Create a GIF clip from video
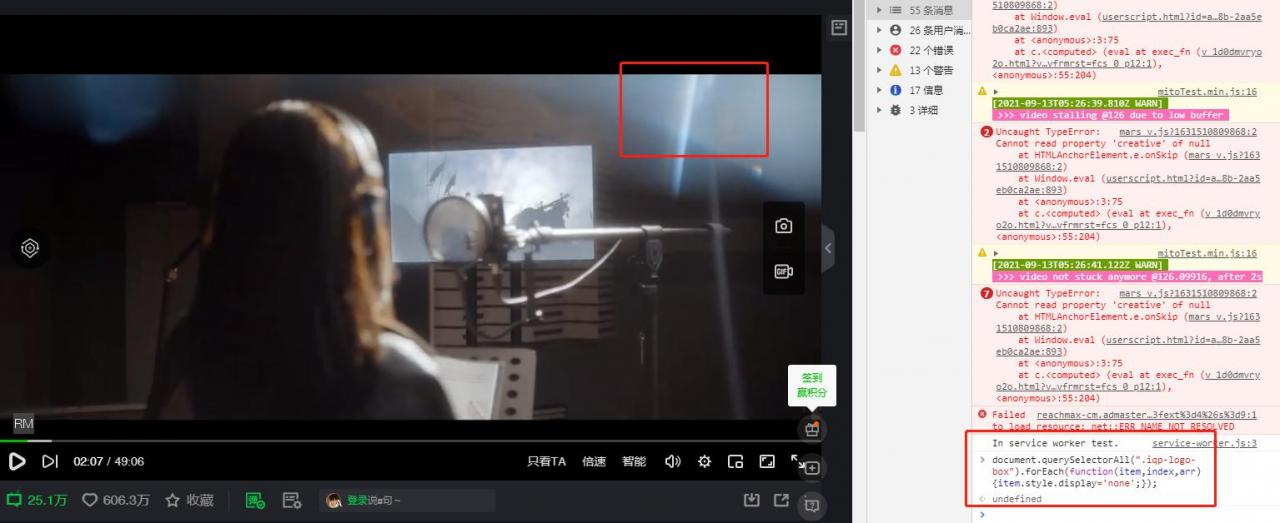This screenshot has height=523, width=1280. click(x=783, y=271)
